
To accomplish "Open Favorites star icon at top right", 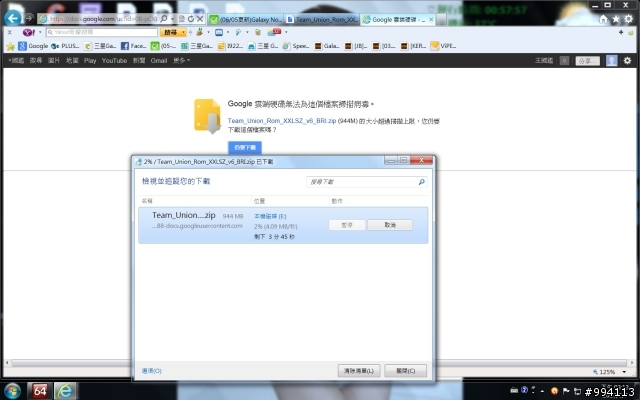I will (x=616, y=19).
